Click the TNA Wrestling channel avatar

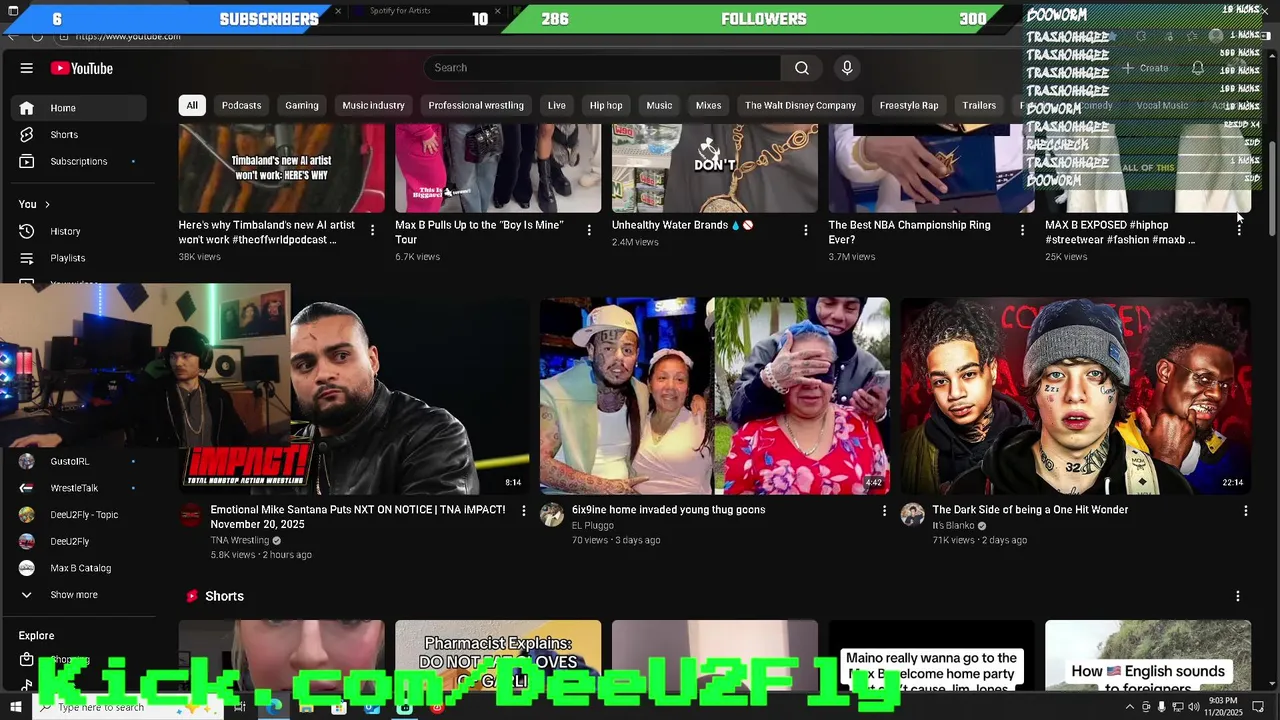pos(190,515)
